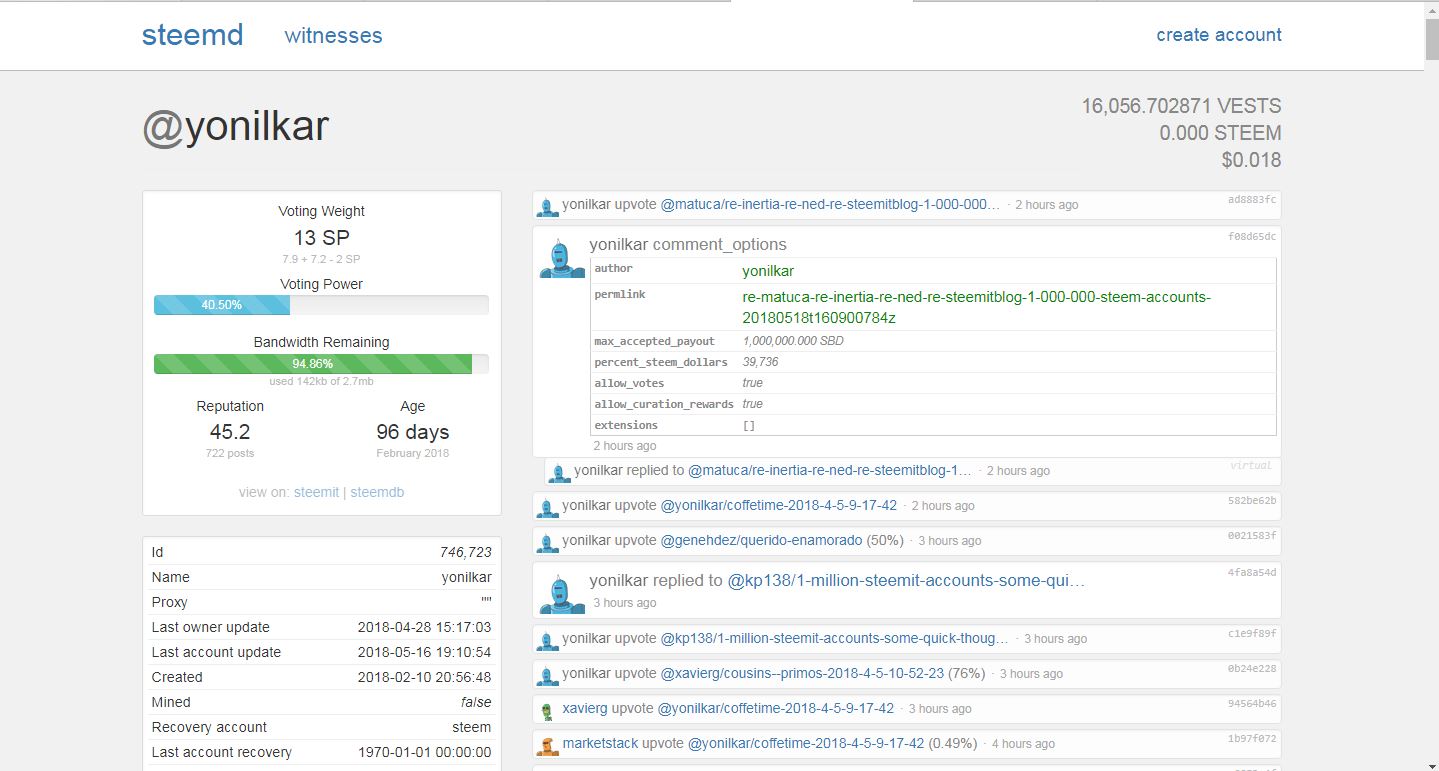Click the Bandwidth Remaining bar showing 94.86%
This screenshot has width=1439, height=771.
(321, 364)
